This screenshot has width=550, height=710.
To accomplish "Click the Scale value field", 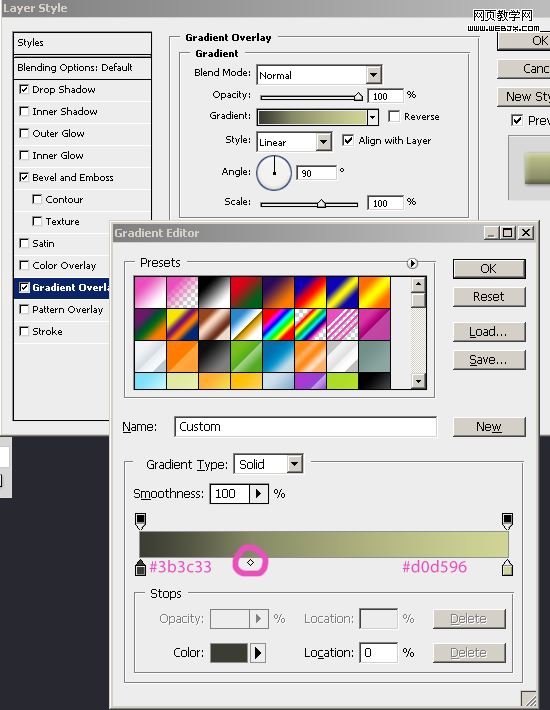I will 385,203.
